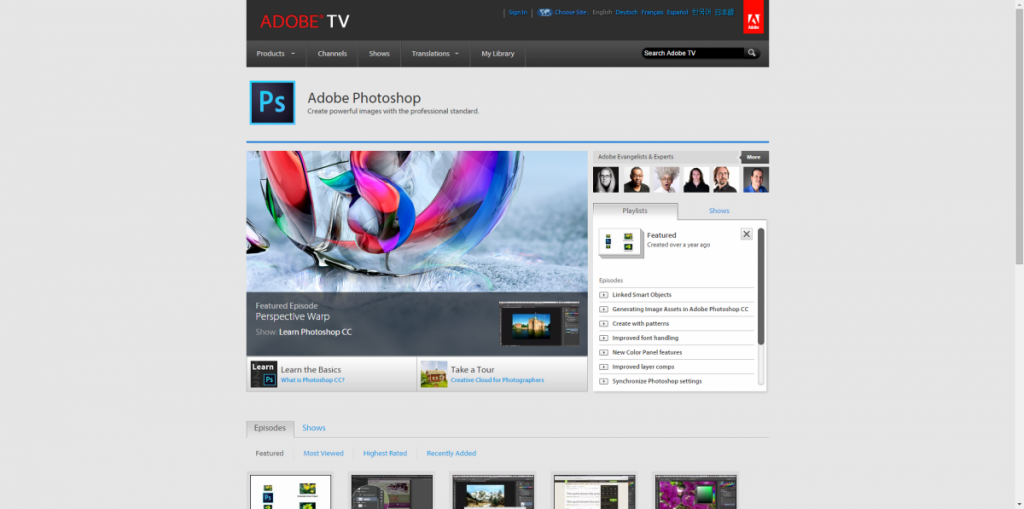This screenshot has width=1024, height=509.
Task: Click the Learn Ps basics icon
Action: pos(264,374)
